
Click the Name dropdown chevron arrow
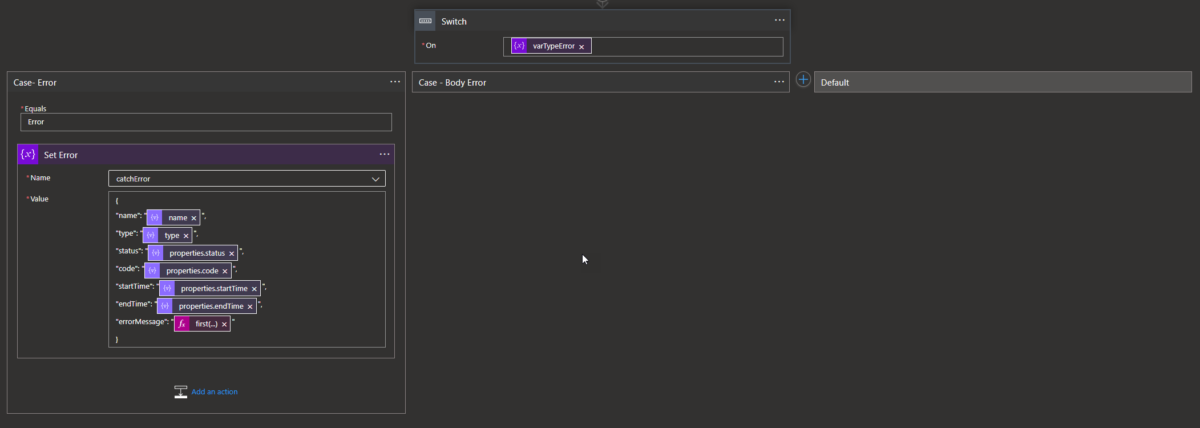click(376, 179)
